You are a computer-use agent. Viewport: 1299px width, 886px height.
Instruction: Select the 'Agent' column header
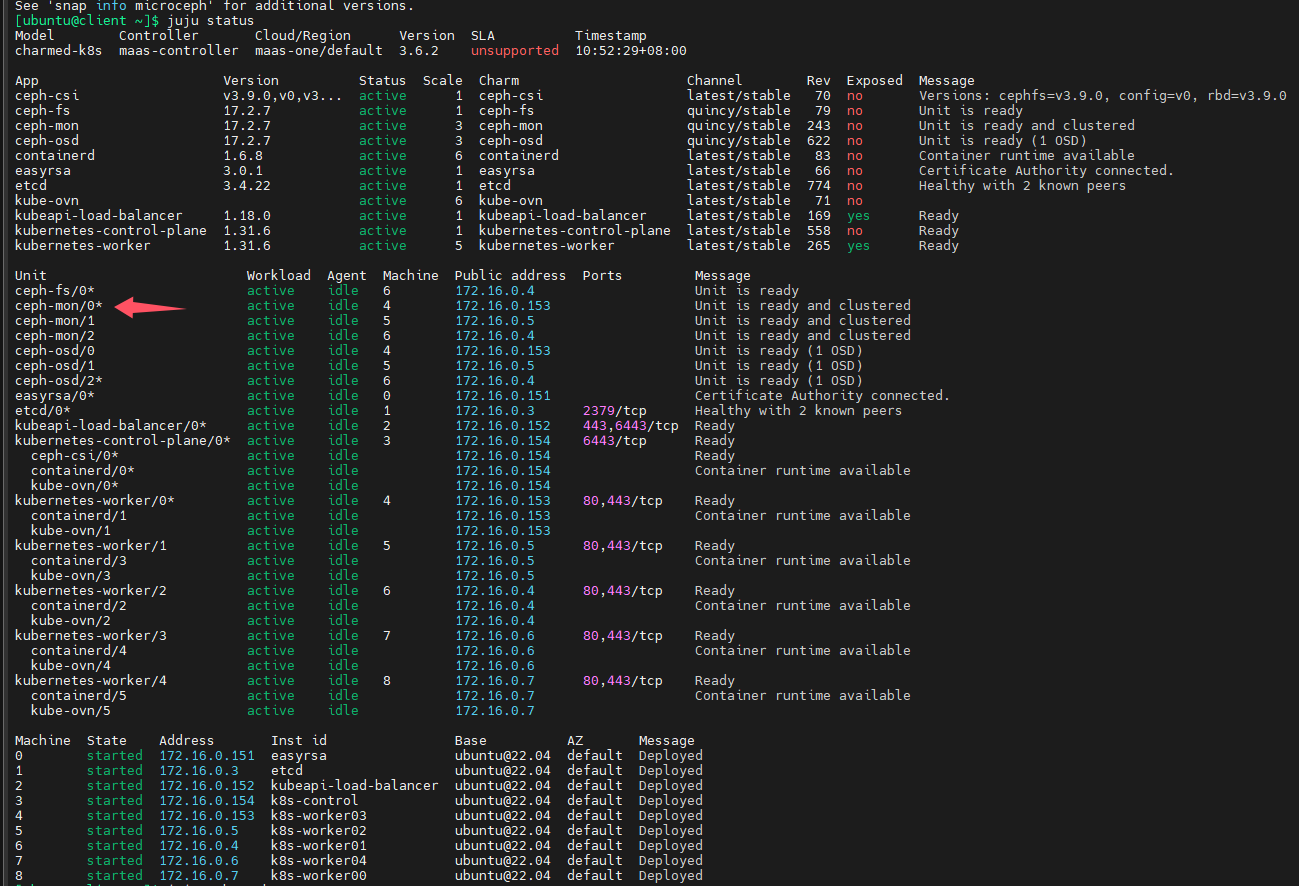pos(347,276)
